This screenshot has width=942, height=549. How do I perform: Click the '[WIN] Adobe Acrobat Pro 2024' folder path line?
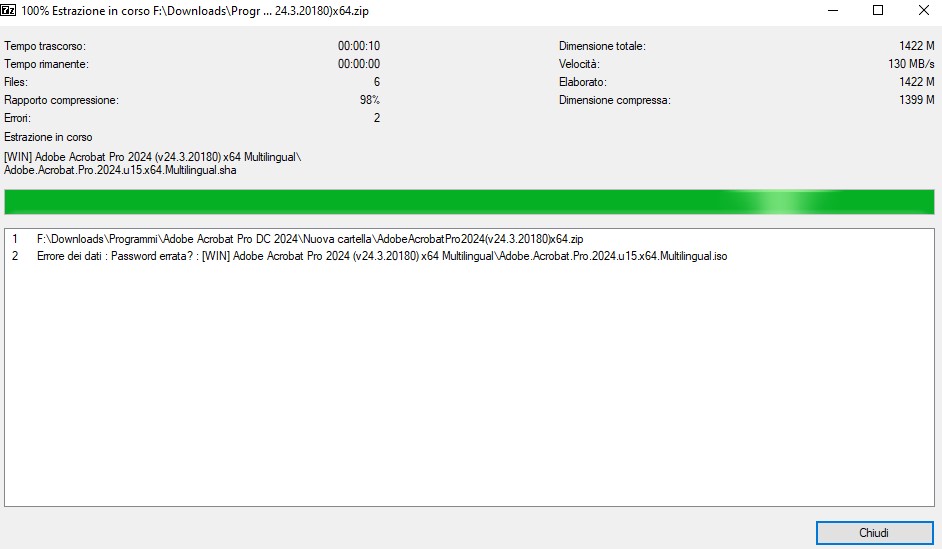153,157
